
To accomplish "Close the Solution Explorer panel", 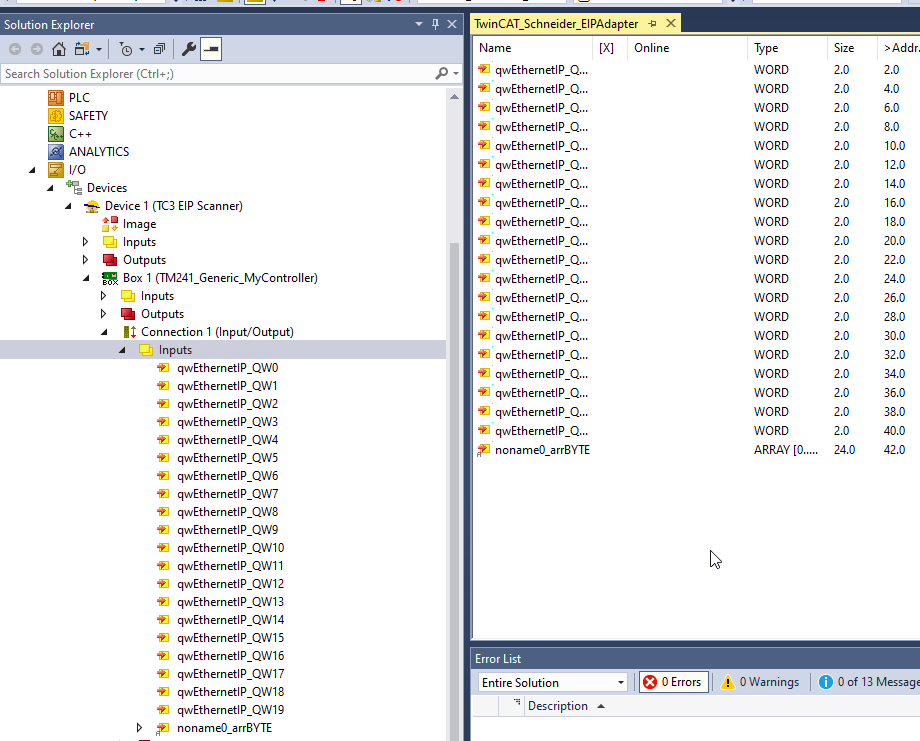I will pos(452,24).
